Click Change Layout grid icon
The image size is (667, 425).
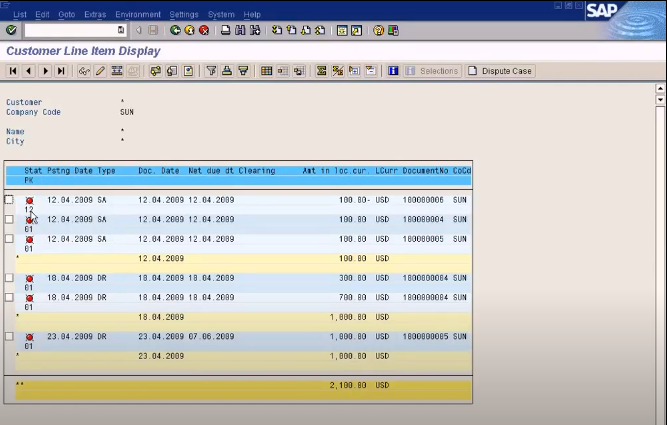[x=266, y=71]
